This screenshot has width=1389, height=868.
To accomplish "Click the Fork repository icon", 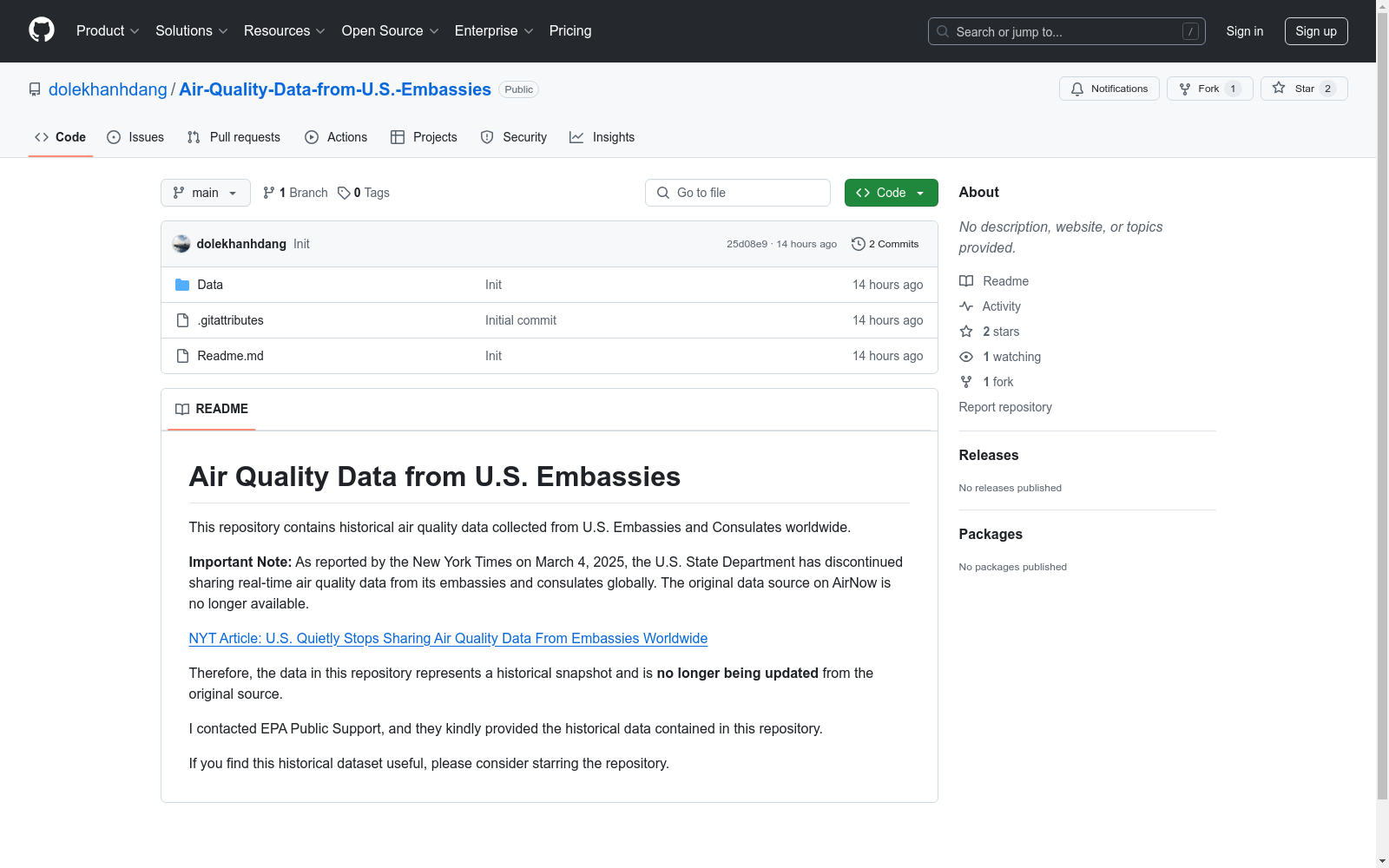I will click(1185, 89).
